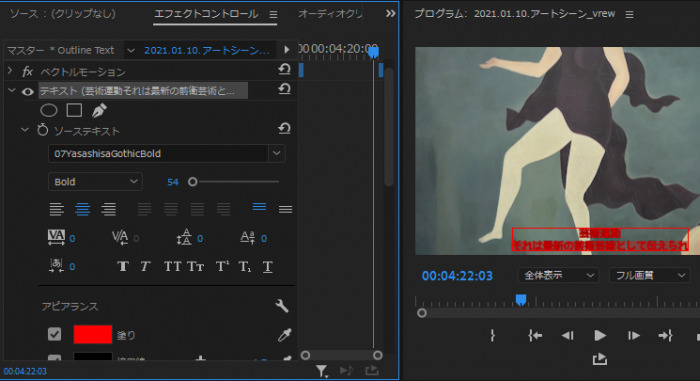This screenshot has height=381, width=700.
Task: Go to in point
Action: [535, 335]
